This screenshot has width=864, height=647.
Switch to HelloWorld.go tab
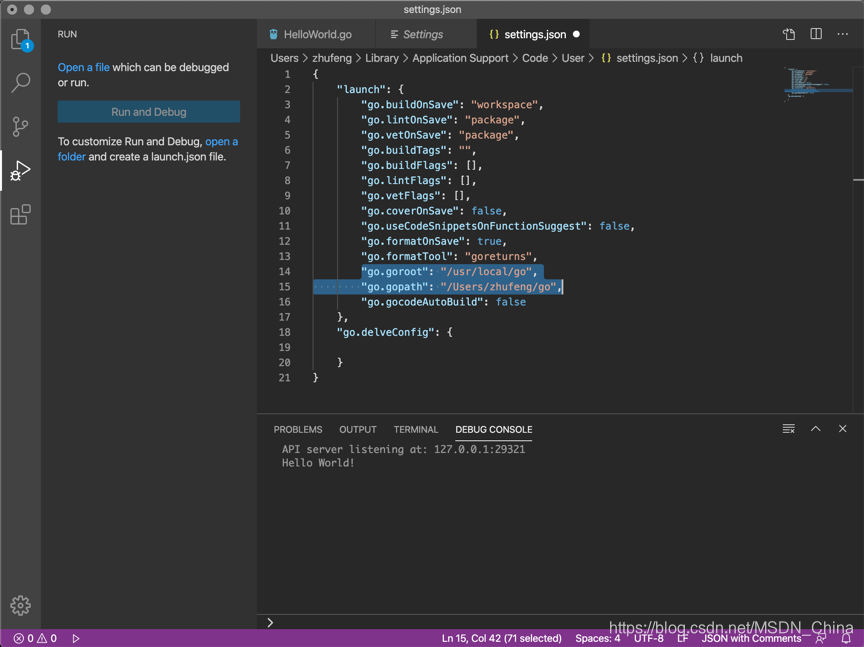click(x=317, y=34)
